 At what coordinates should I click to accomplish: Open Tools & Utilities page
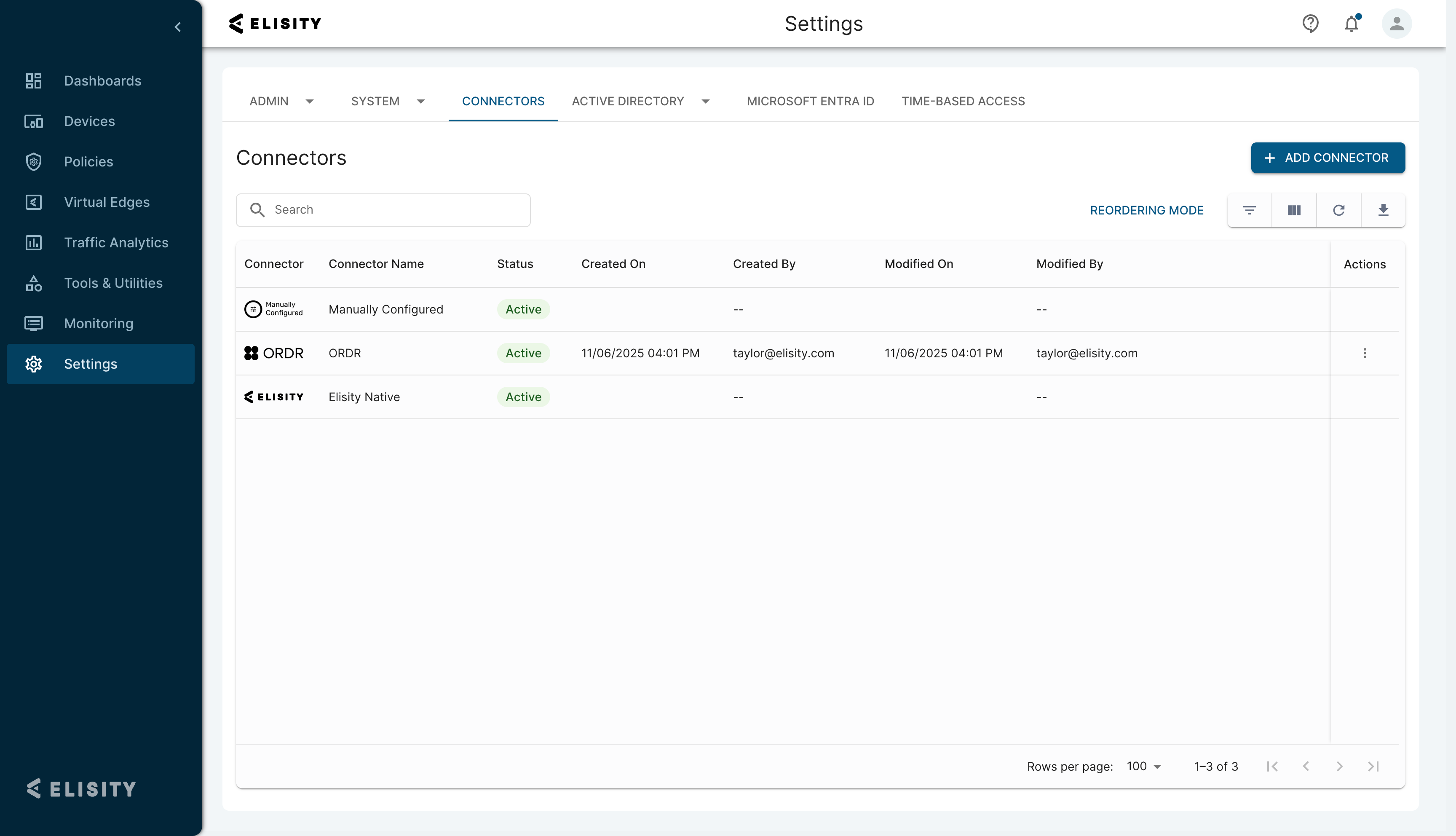(x=114, y=283)
